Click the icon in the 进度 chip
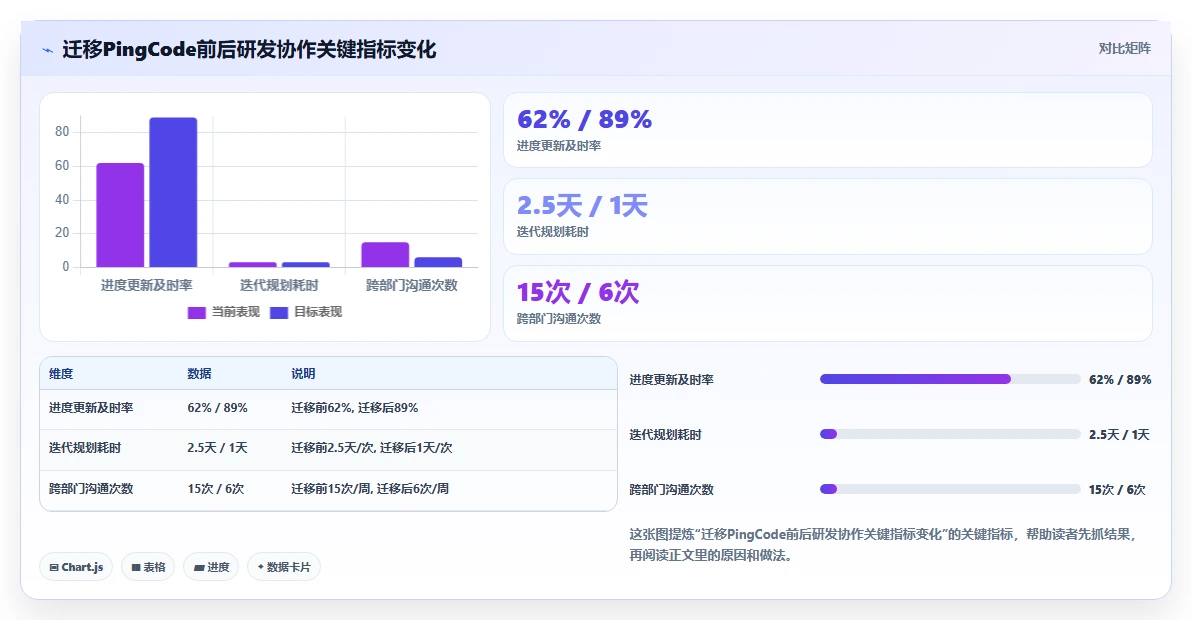Image resolution: width=1192 pixels, height=620 pixels. click(x=198, y=568)
